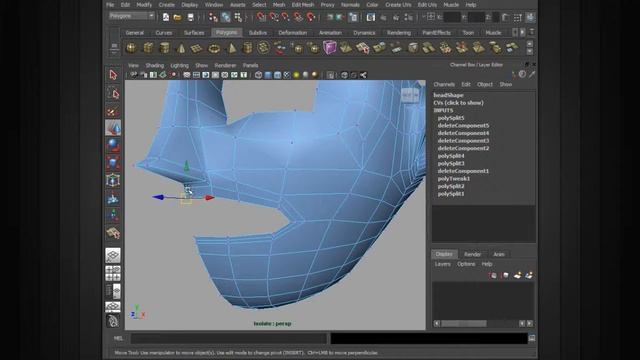Screen dimensions: 640x360
Task: Open Layer Editor Options menu
Action: coord(466,264)
